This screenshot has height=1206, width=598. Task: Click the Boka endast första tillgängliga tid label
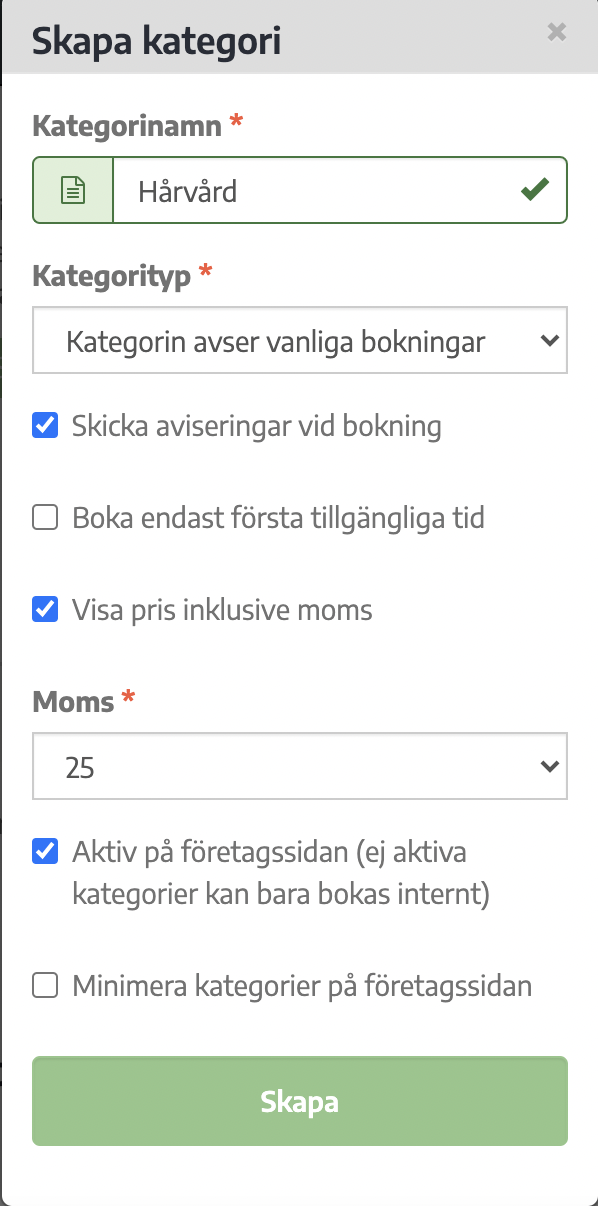279,519
